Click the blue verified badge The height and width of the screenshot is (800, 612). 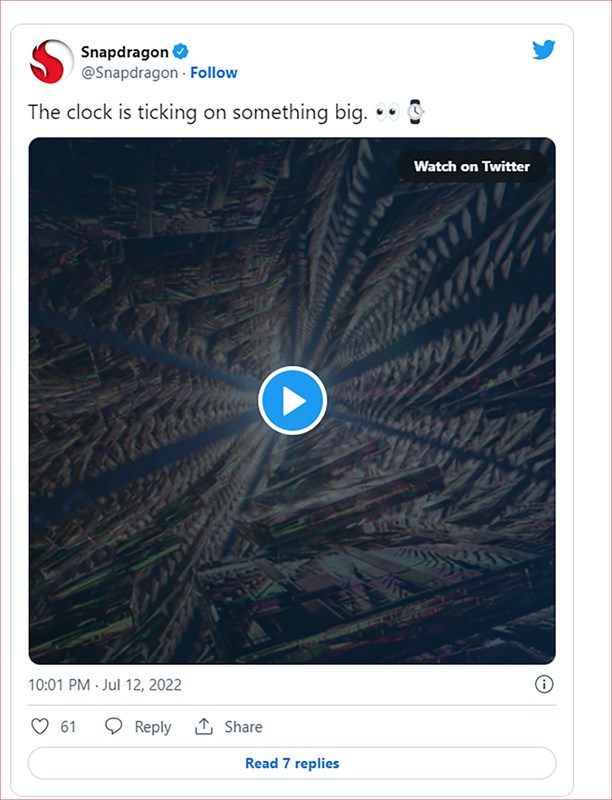click(183, 52)
